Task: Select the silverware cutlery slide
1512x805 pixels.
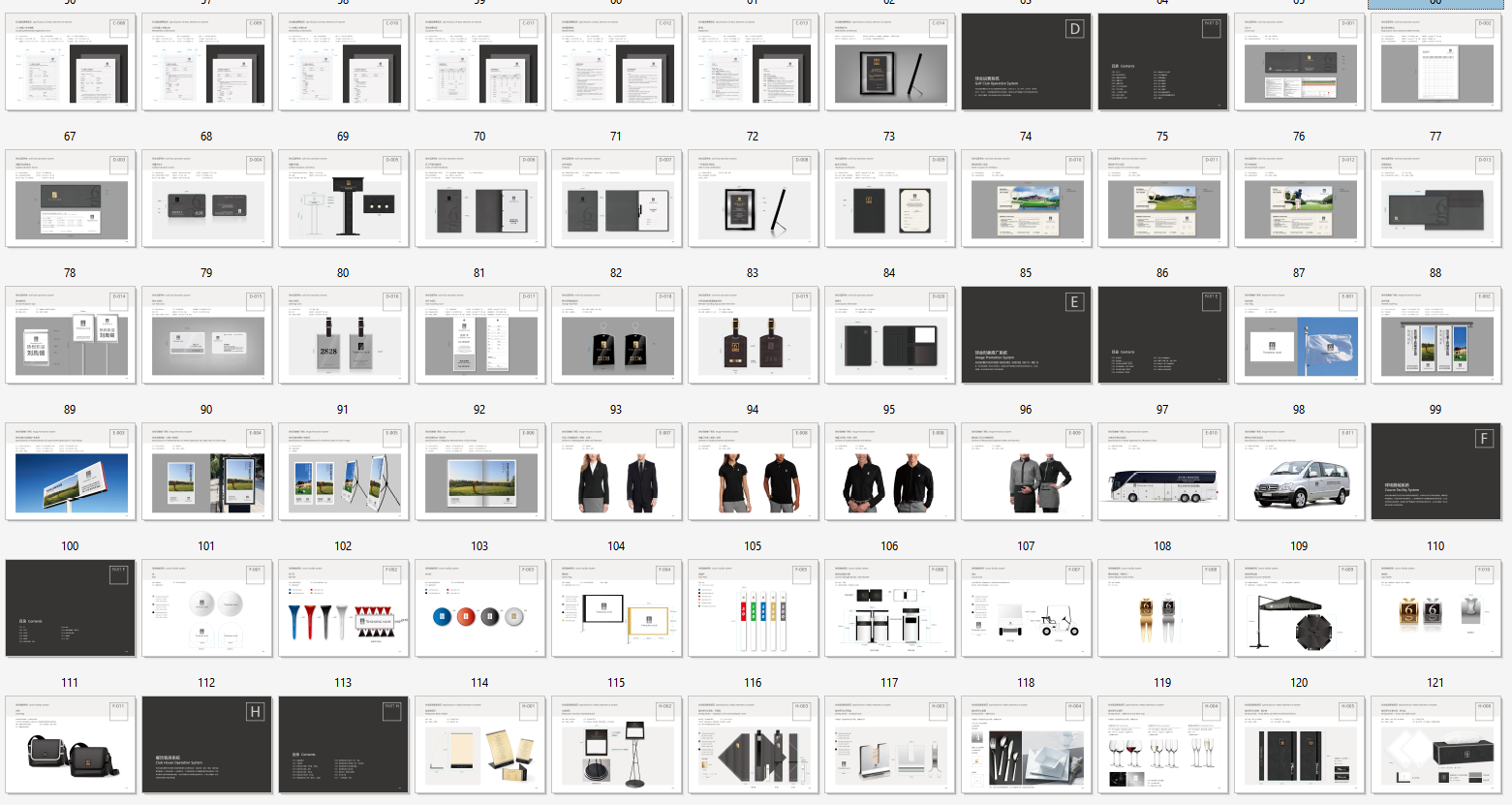Action: pyautogui.click(x=1026, y=745)
